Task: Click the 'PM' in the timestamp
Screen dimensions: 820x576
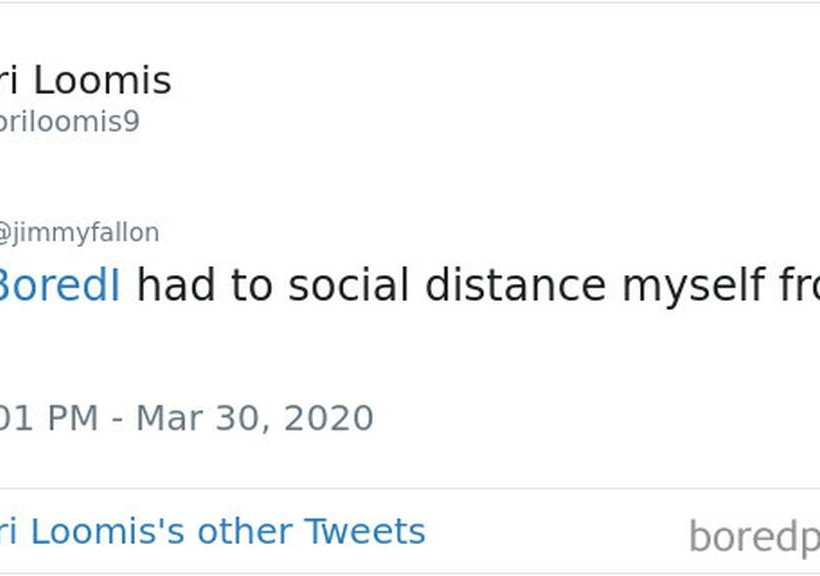Action: [x=70, y=417]
